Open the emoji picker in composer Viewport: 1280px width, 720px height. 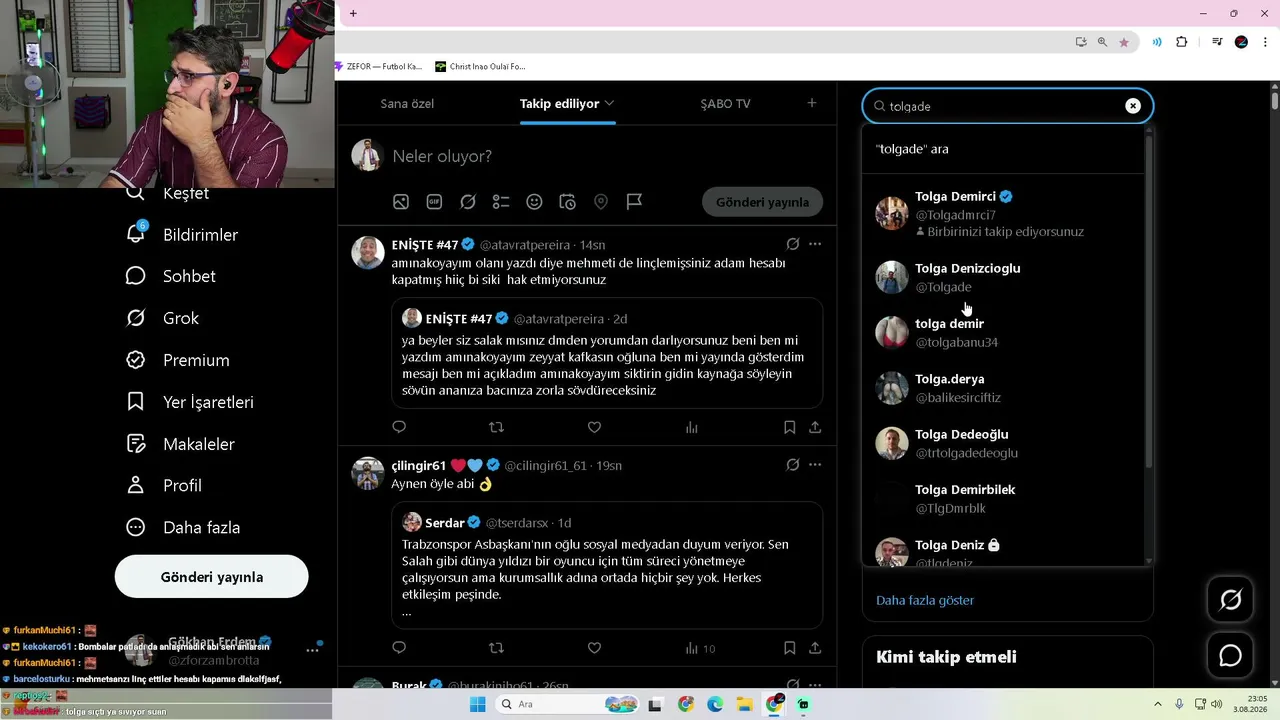pos(534,202)
